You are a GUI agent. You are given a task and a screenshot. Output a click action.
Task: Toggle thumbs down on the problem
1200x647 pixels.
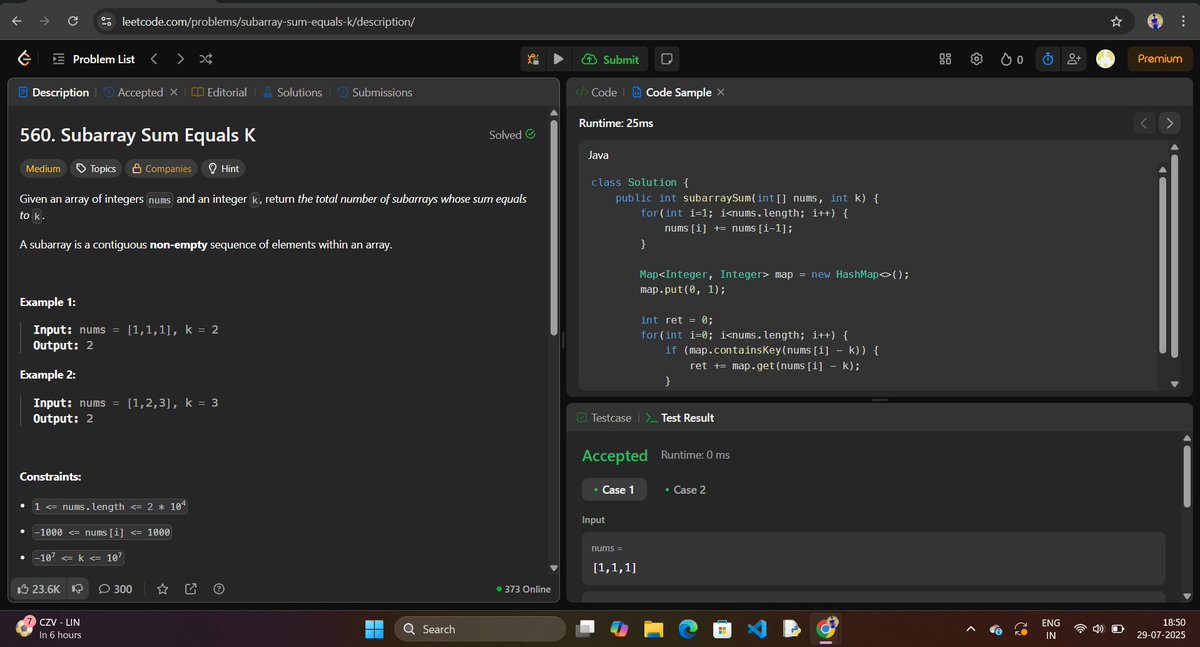point(79,589)
